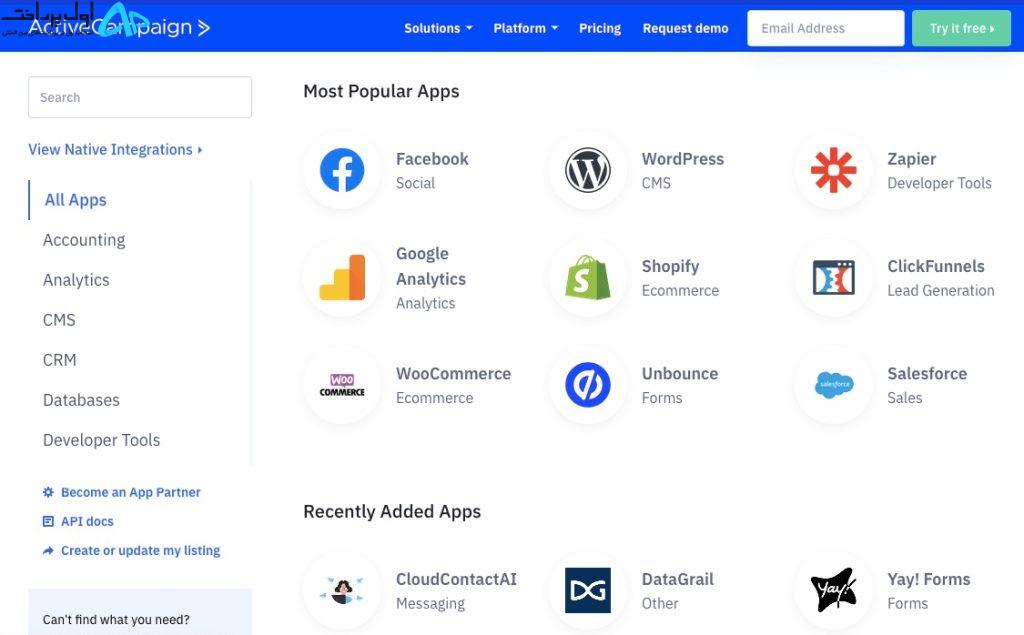Click the Google Analytics bar chart icon
1024x635 pixels.
tap(342, 278)
